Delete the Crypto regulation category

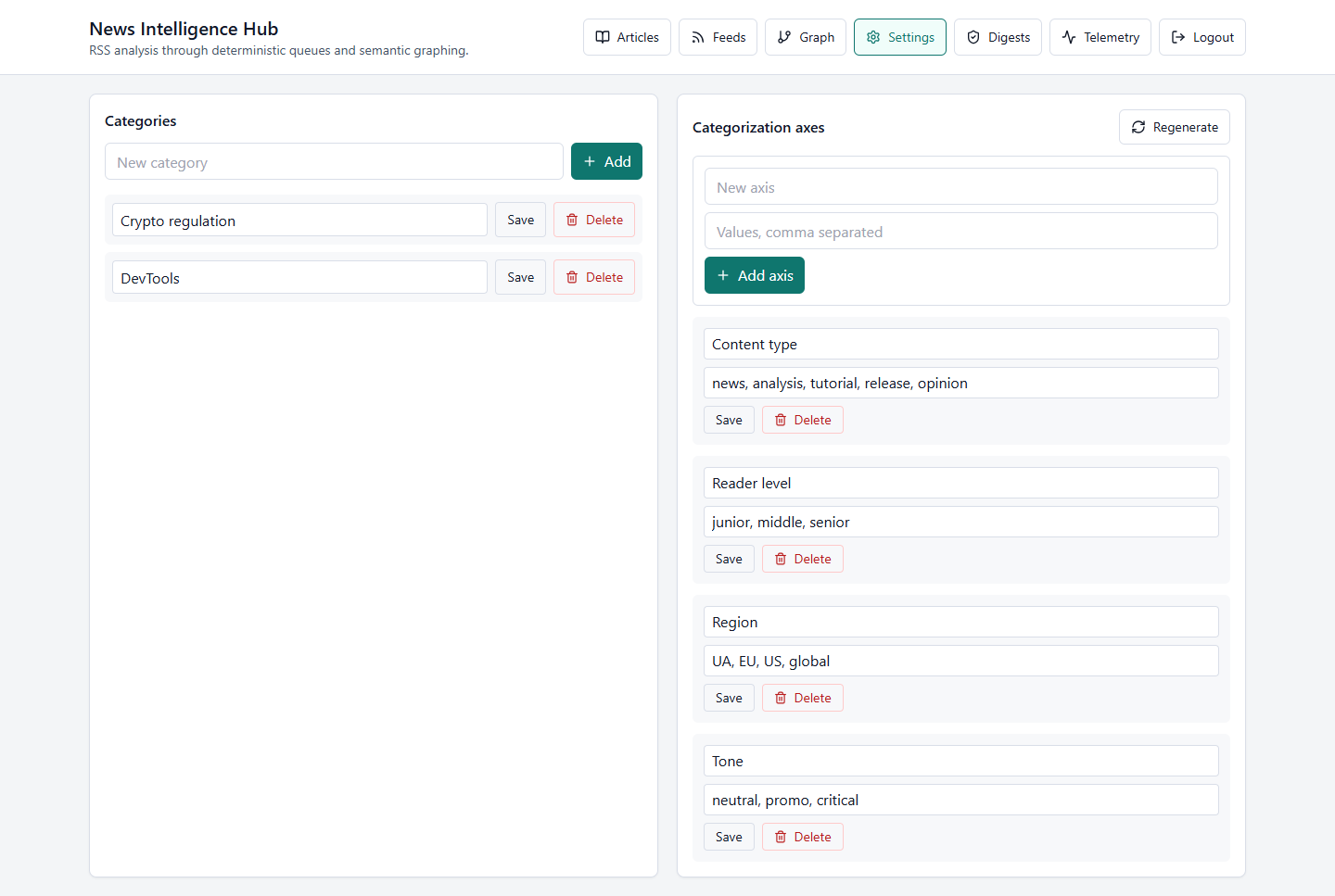point(594,220)
